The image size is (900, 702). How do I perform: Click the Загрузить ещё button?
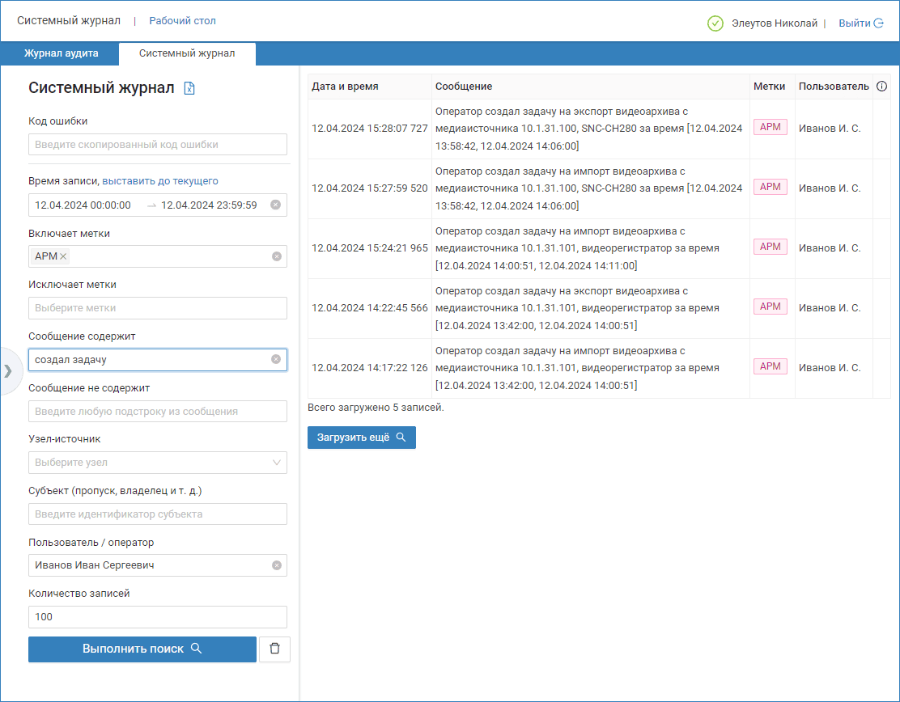point(362,437)
